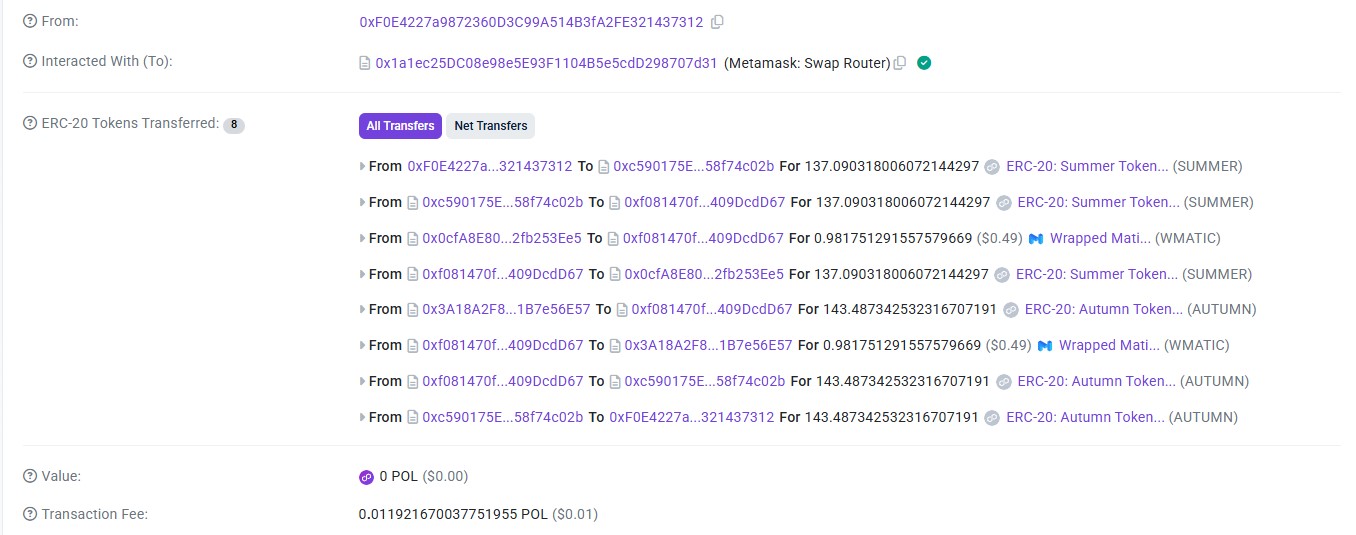1356x535 pixels.
Task: Click help icon beside Interacted With label
Action: point(30,62)
